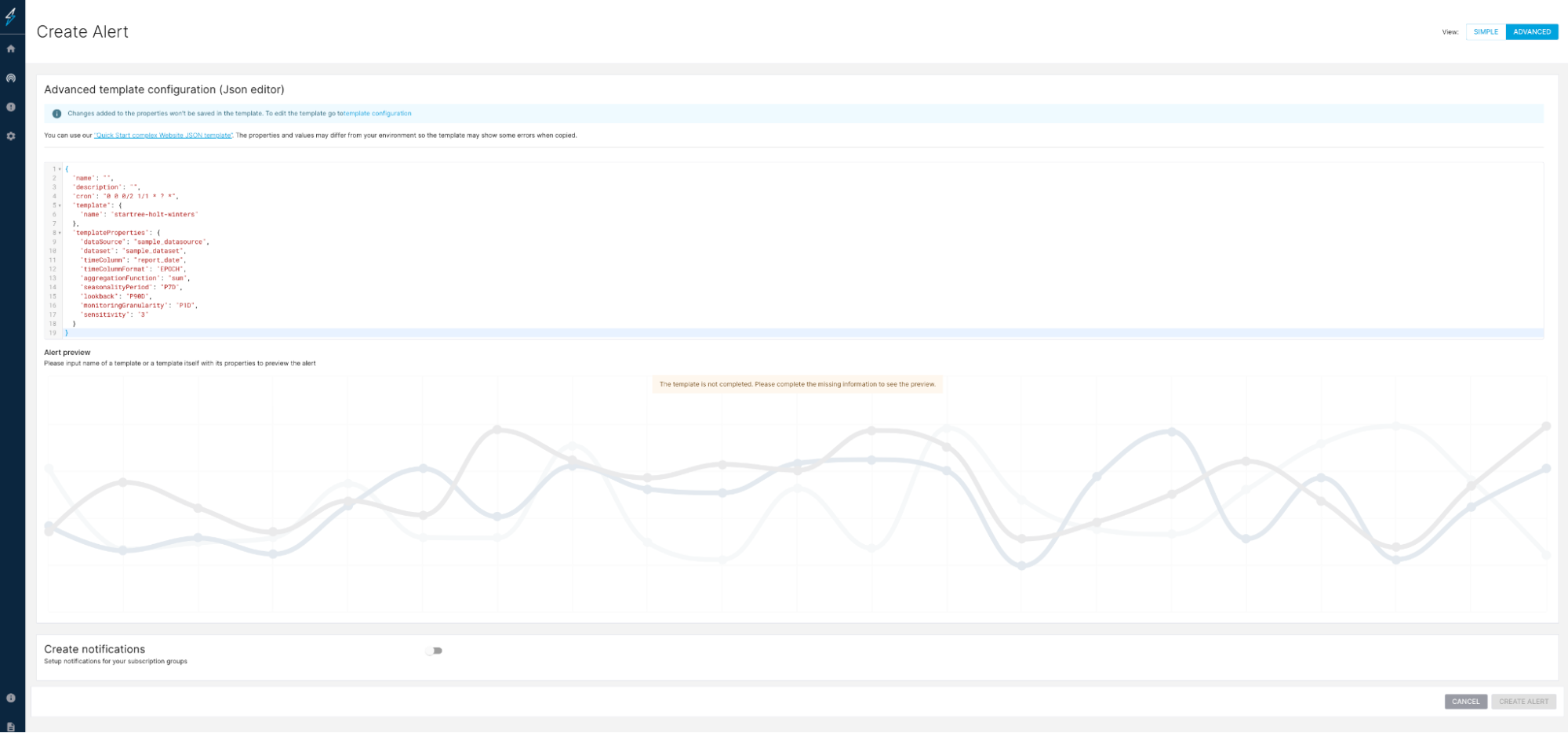
Task: Click the Create notifications heading
Action: pos(95,649)
